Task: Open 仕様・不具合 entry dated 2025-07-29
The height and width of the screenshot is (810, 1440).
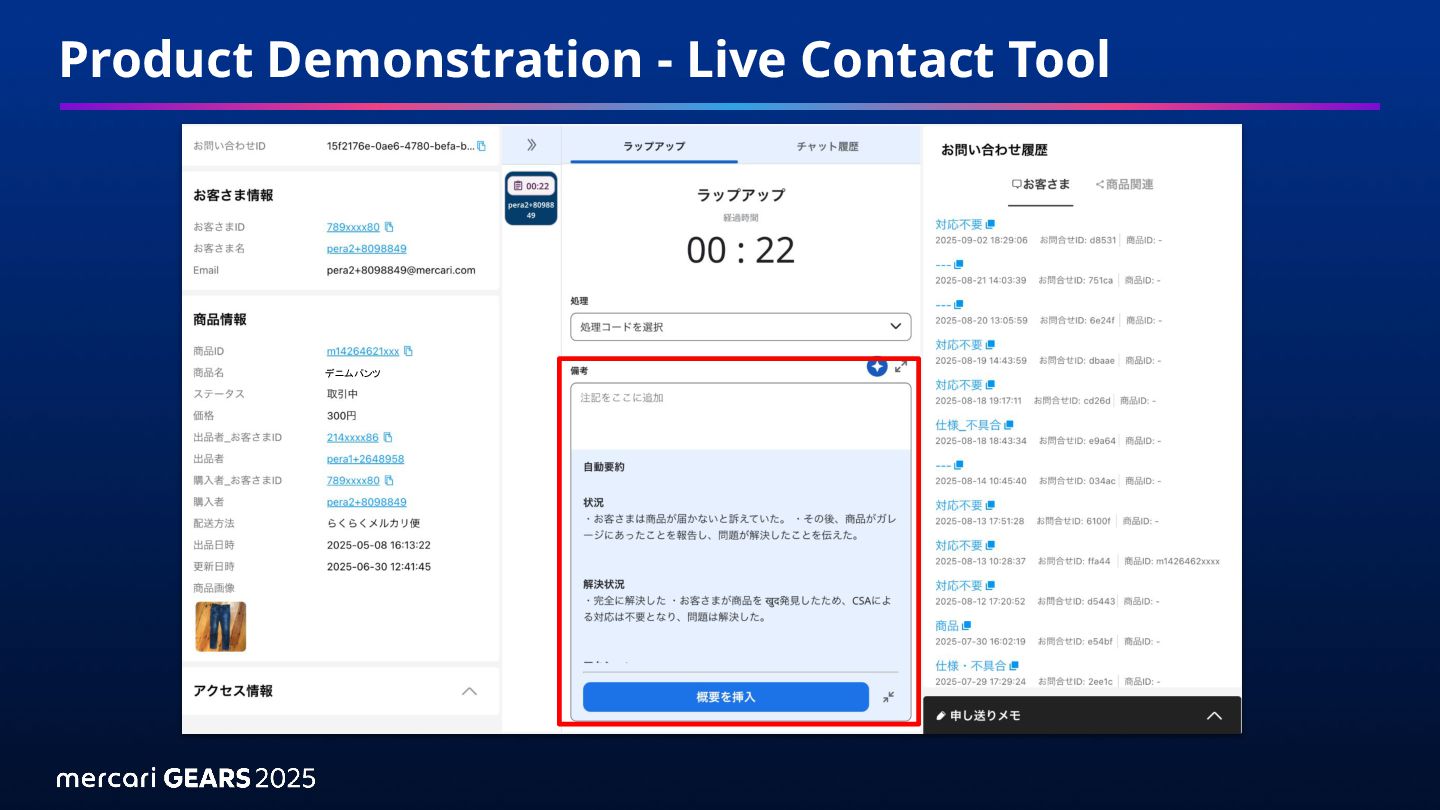Action: tap(971, 665)
